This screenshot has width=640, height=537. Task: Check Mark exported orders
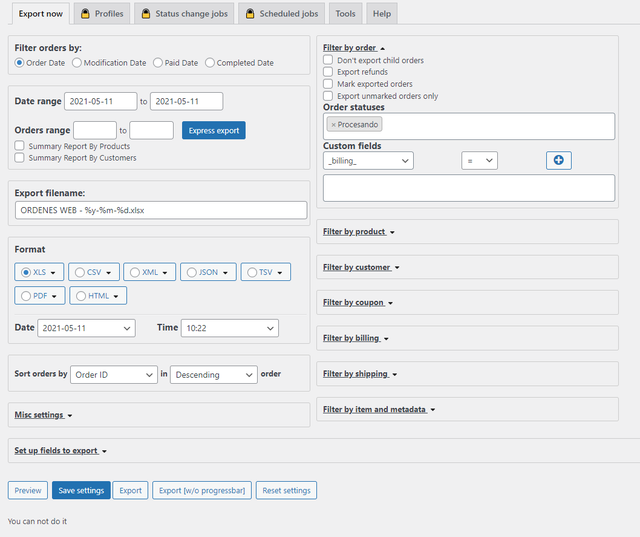(x=328, y=84)
